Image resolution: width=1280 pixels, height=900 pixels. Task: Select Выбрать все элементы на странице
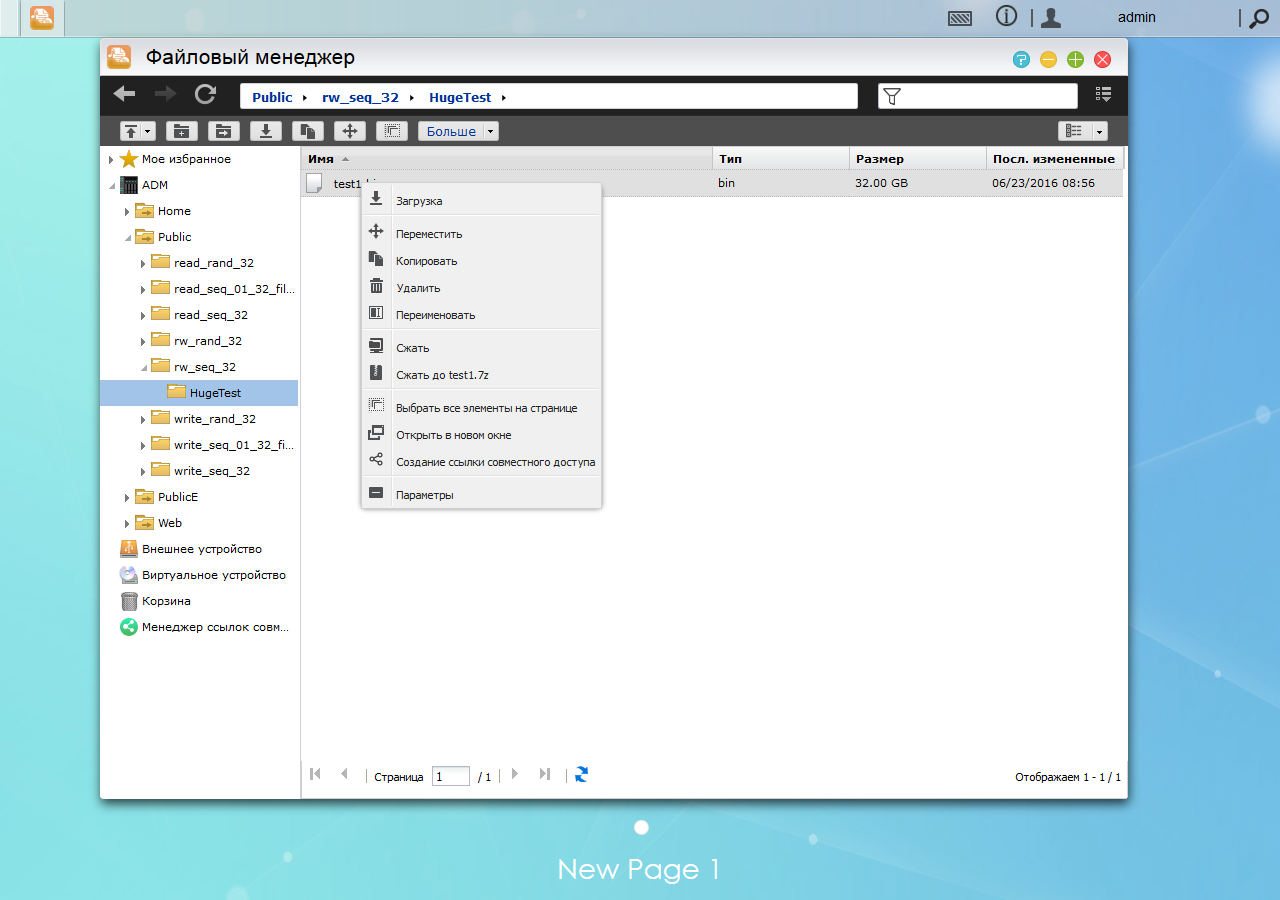pos(481,408)
